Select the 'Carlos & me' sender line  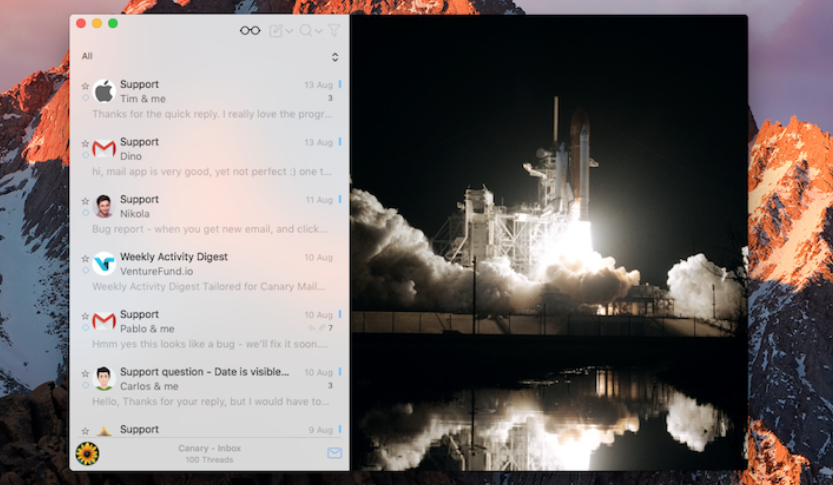(x=149, y=386)
